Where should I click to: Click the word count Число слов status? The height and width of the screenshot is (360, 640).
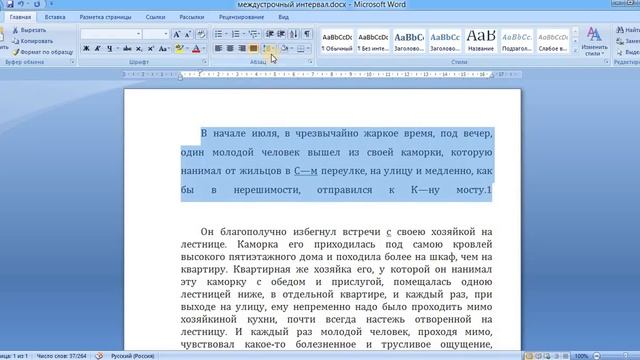pos(62,356)
